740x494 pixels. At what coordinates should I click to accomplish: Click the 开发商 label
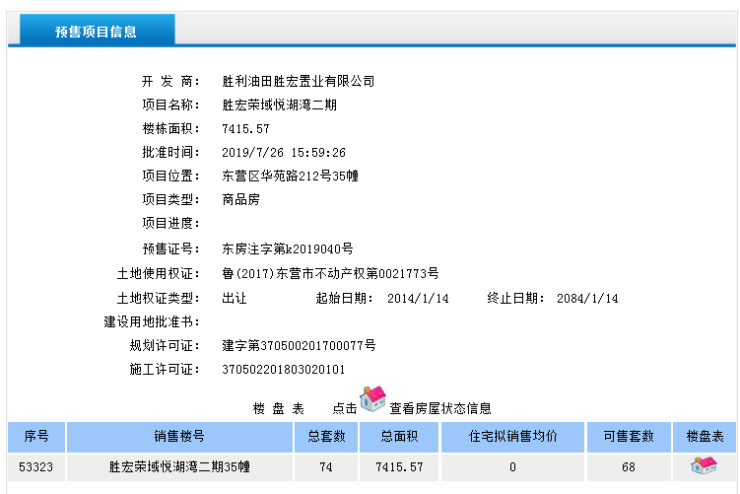171,82
